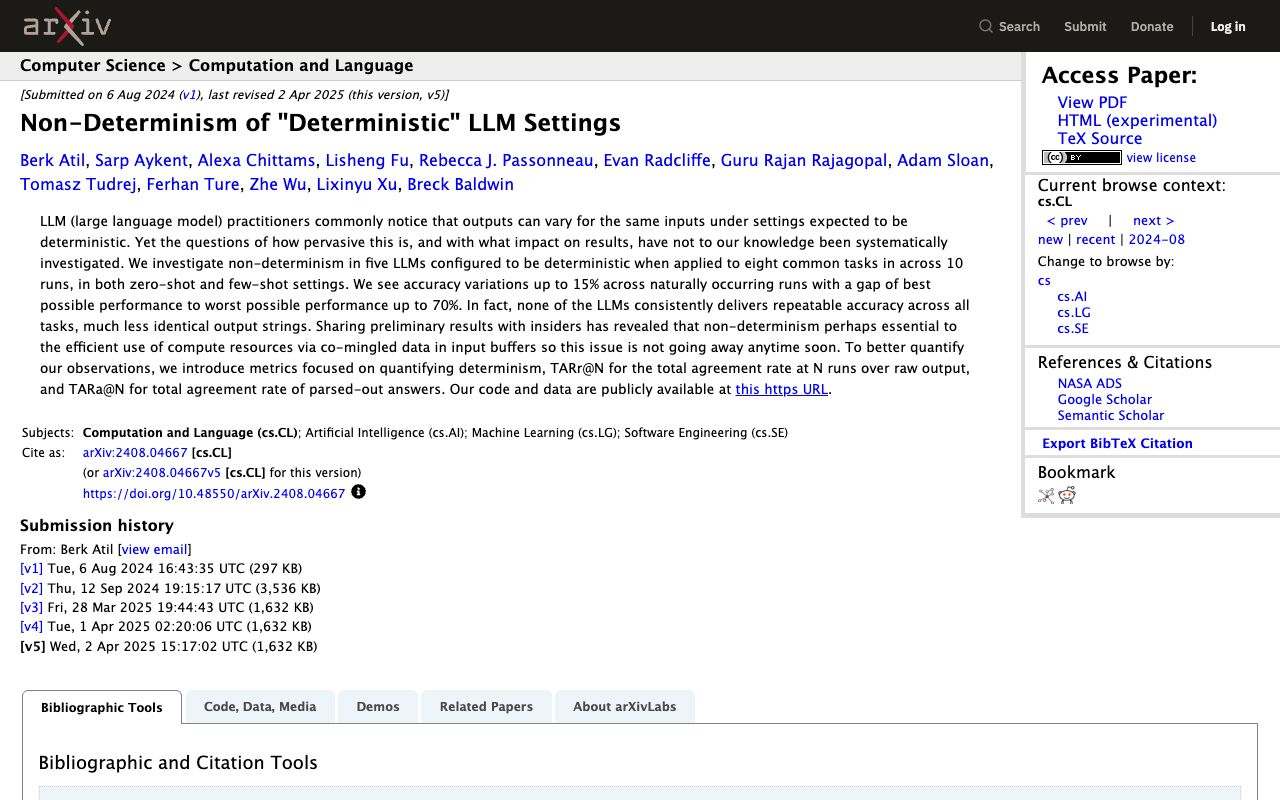This screenshot has width=1280, height=800.
Task: Open the About arXivLabs tab
Action: tap(625, 707)
